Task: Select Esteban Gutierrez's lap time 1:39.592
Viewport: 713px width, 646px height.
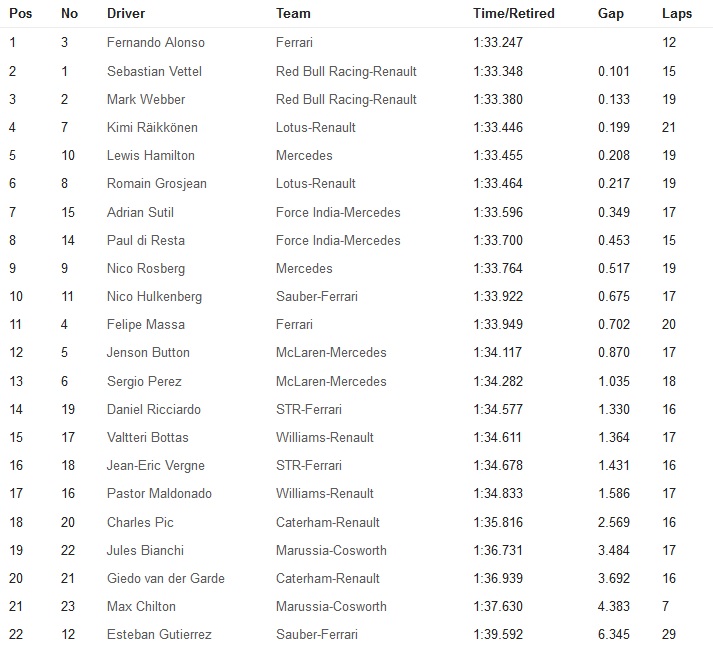Action: pyautogui.click(x=498, y=634)
